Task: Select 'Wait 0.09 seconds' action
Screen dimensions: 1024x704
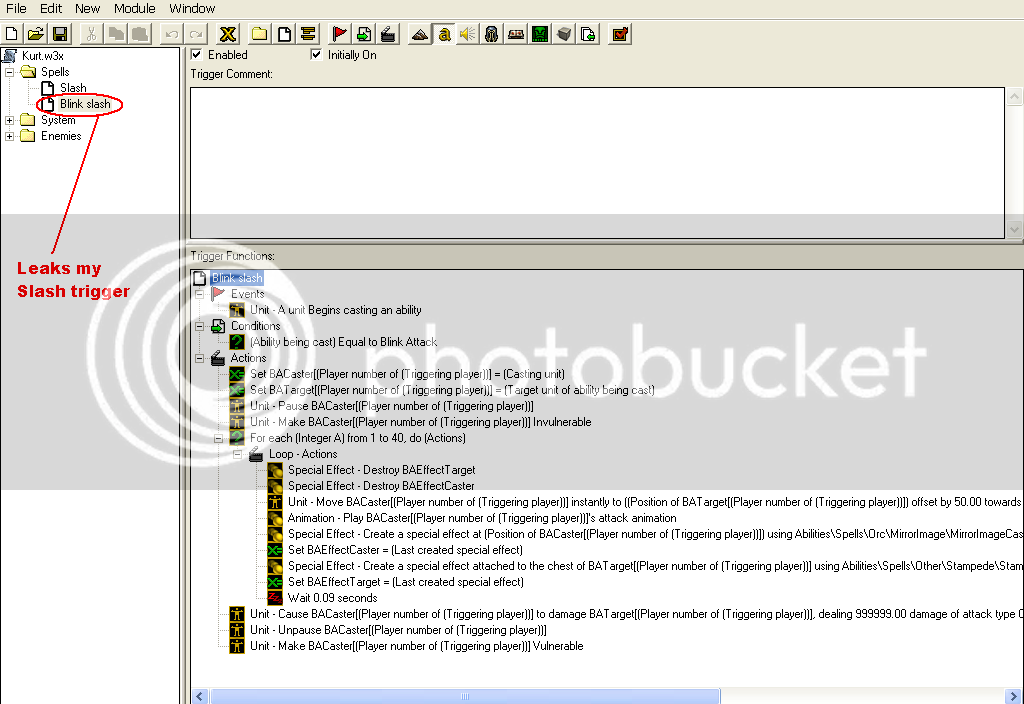Action: click(x=332, y=598)
